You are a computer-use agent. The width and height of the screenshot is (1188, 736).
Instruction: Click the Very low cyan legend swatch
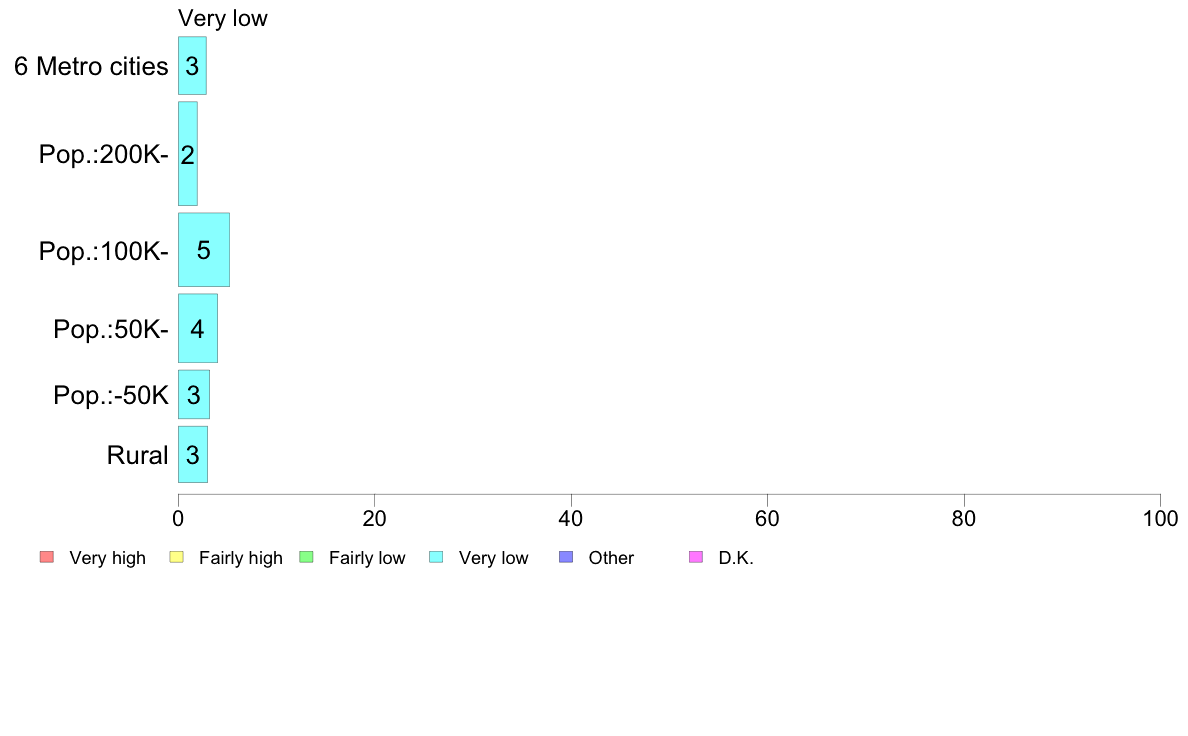pos(436,557)
